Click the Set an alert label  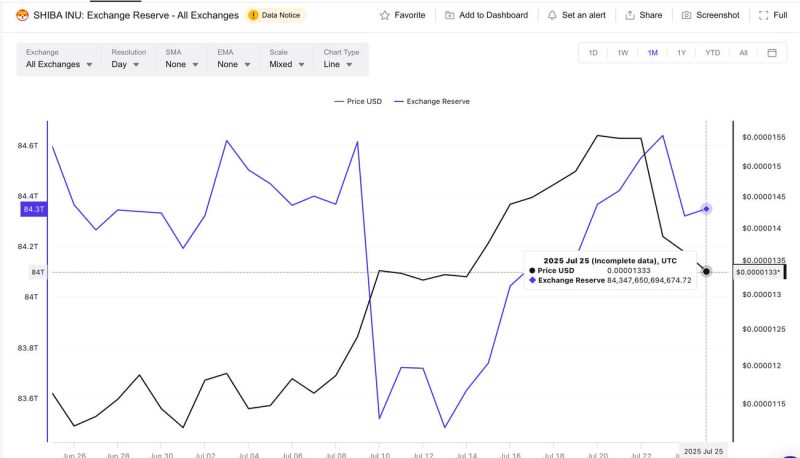tap(584, 15)
